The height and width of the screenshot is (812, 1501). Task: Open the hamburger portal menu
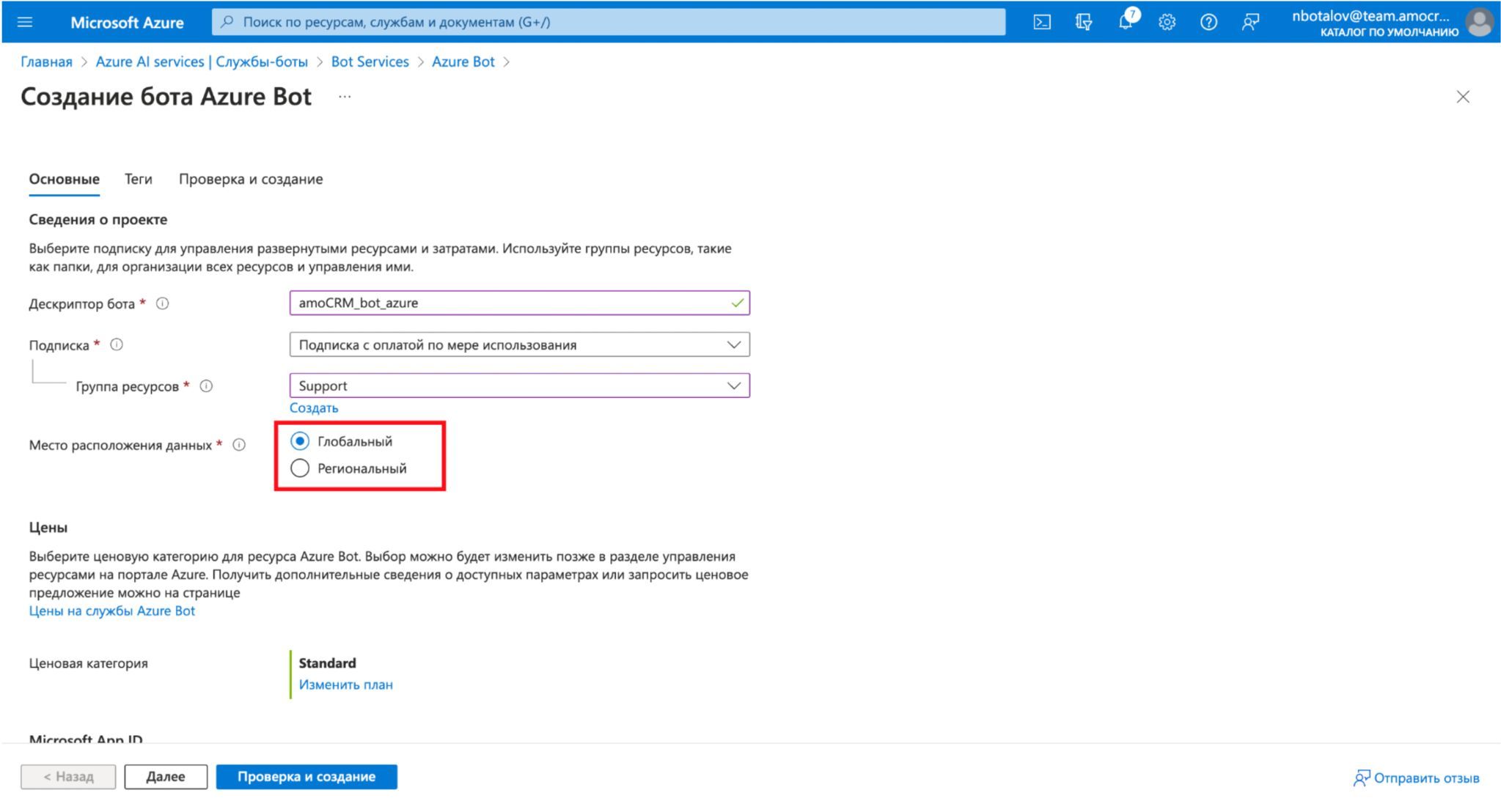[x=25, y=22]
